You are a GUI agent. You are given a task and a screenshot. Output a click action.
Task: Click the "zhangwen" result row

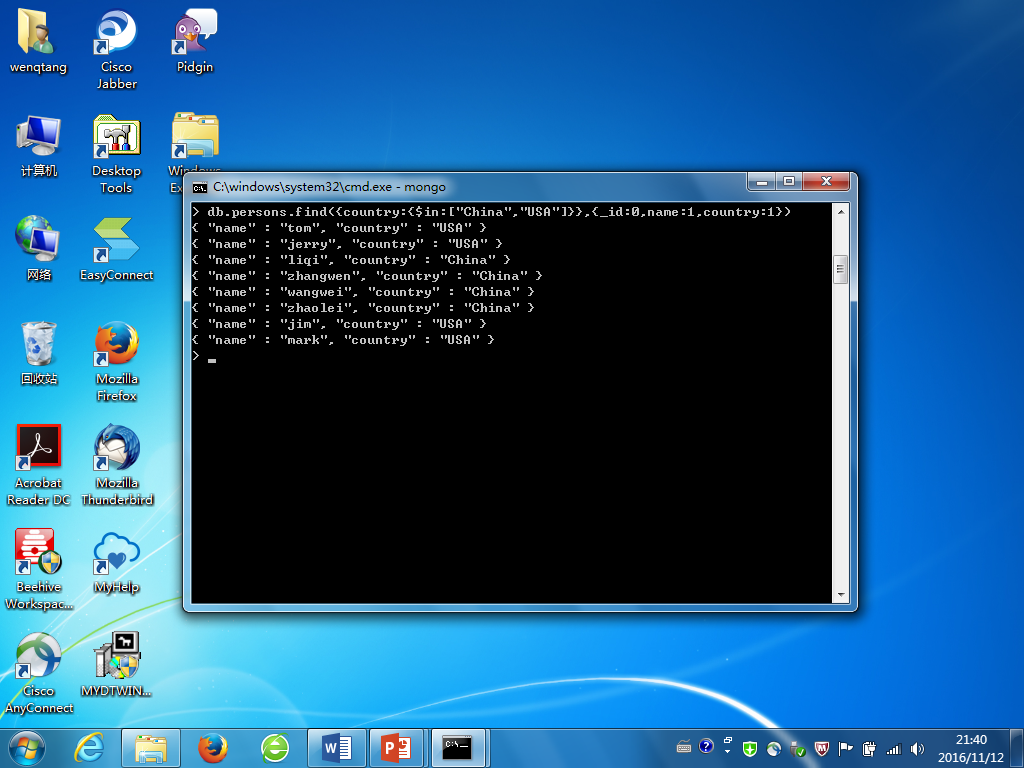pyautogui.click(x=367, y=276)
